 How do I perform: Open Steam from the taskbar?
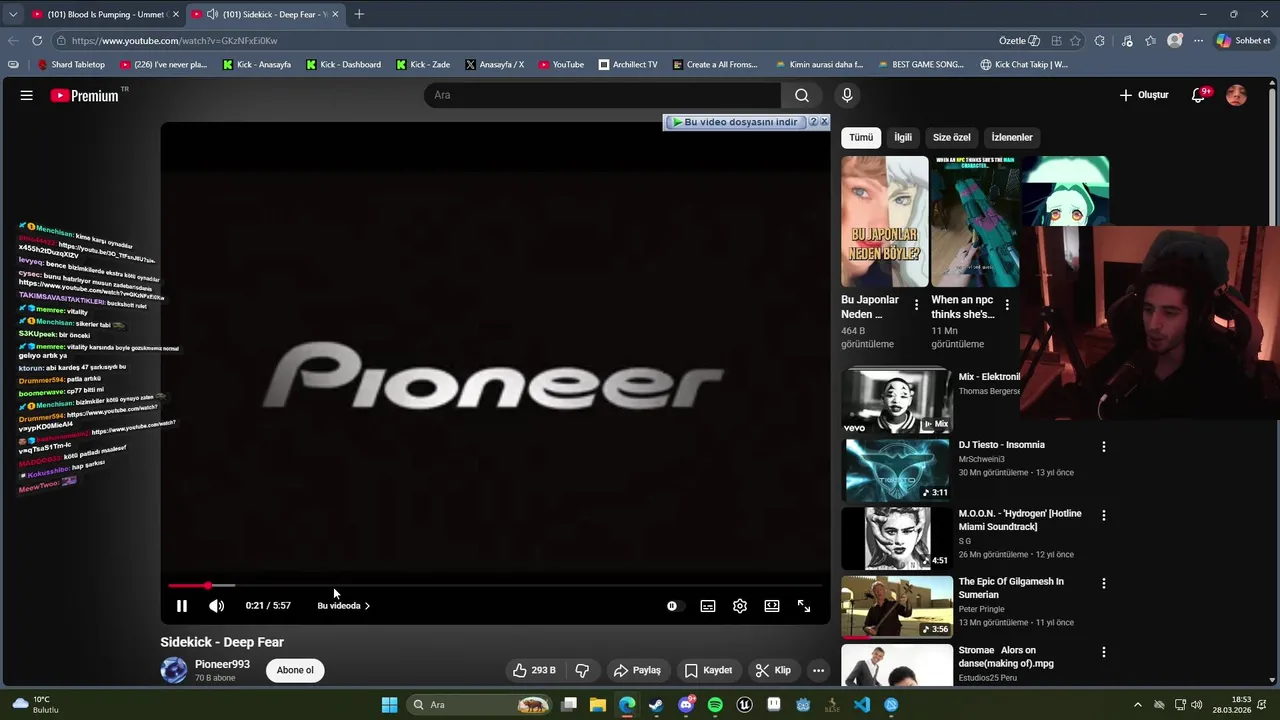click(x=656, y=705)
